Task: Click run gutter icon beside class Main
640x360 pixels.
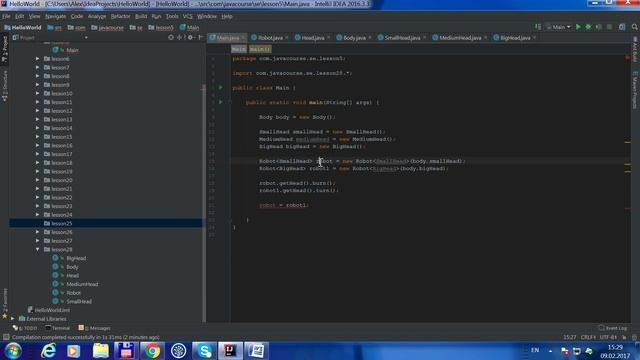Action: click(221, 88)
